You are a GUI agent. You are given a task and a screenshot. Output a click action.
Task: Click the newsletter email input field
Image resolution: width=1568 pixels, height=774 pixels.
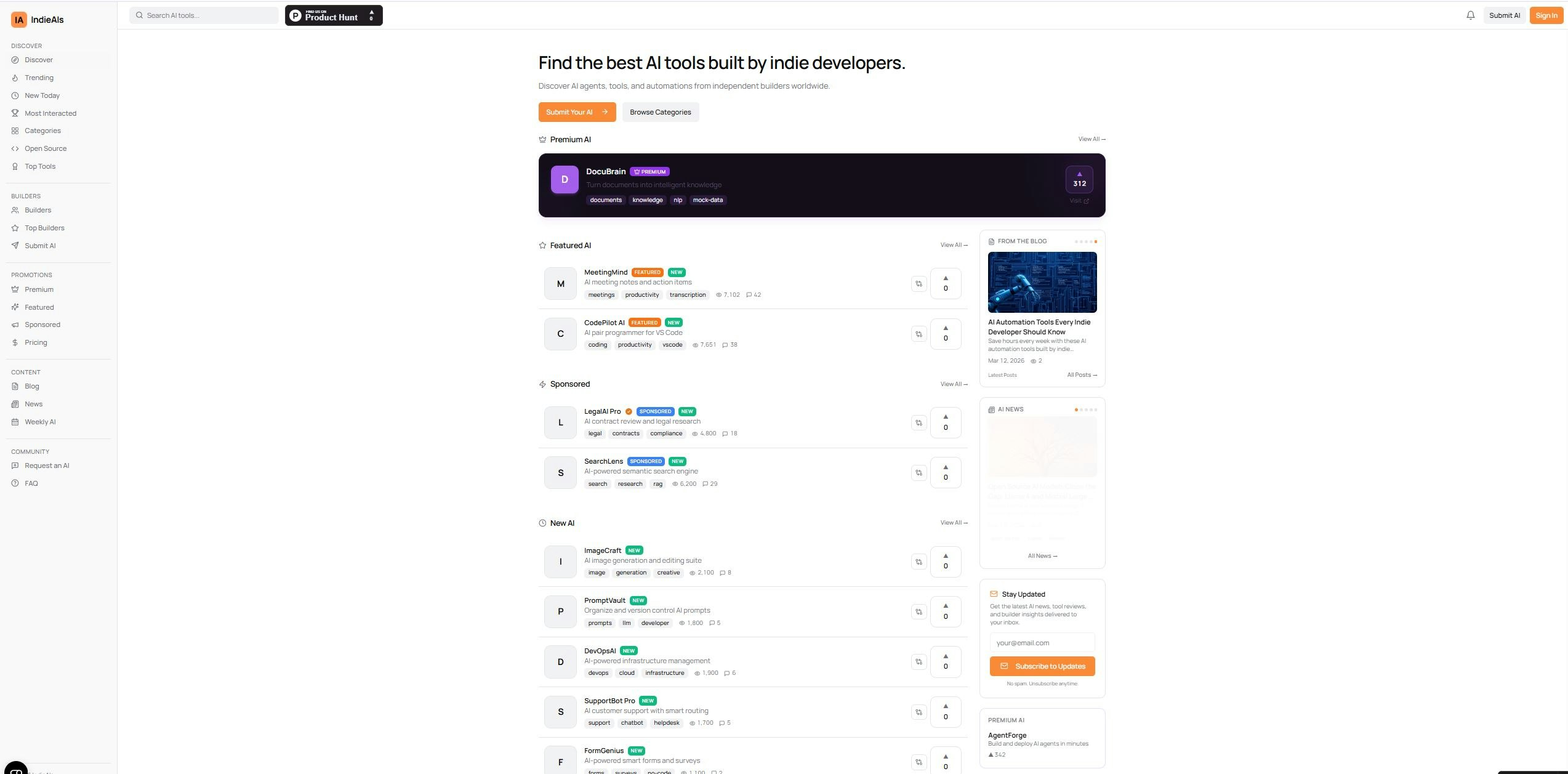(1042, 643)
